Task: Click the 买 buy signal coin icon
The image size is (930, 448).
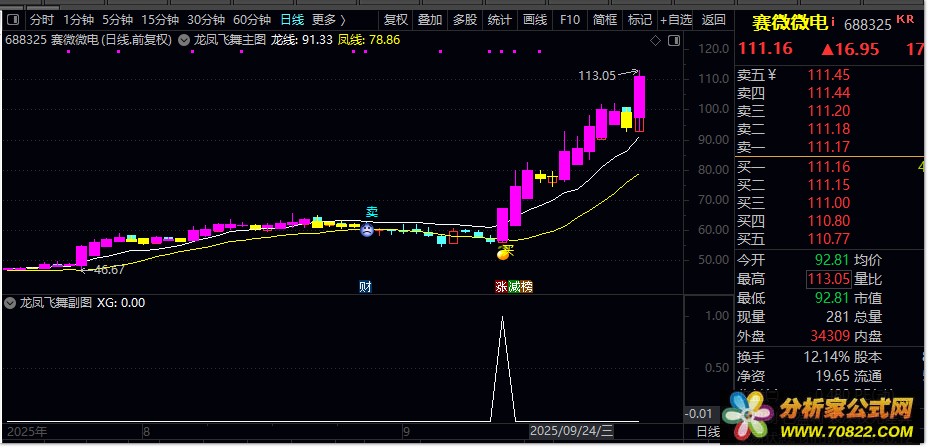Action: click(502, 254)
